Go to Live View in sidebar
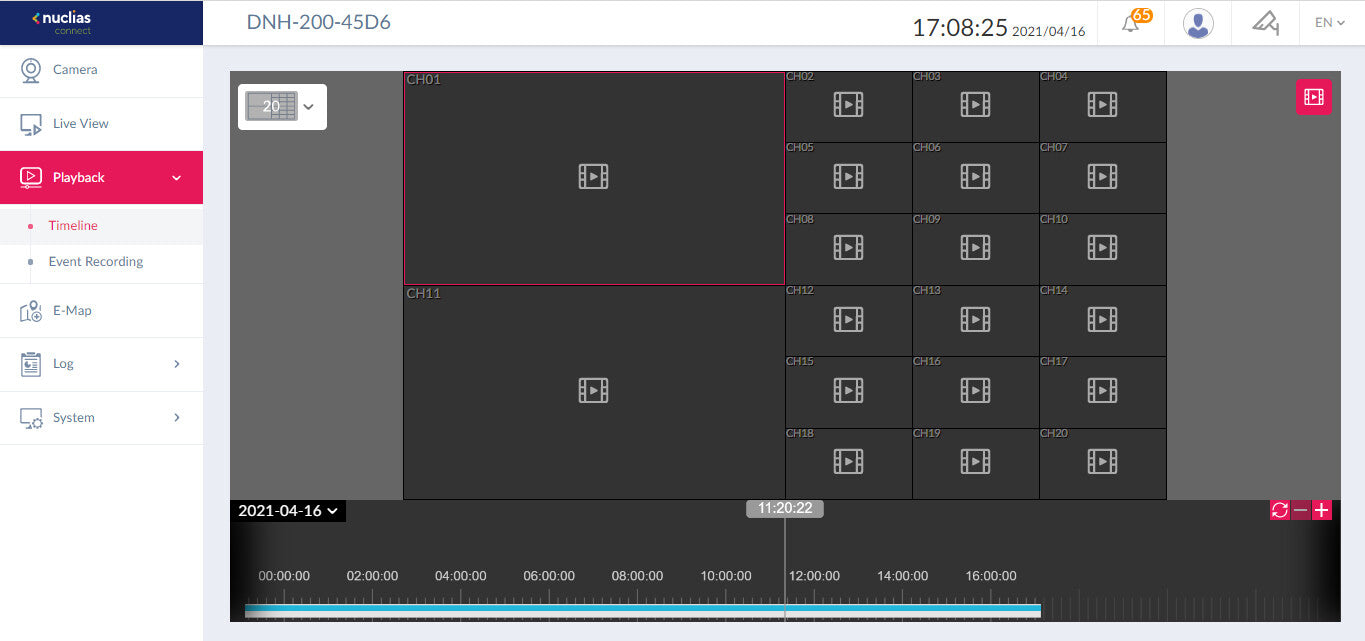 [x=101, y=124]
